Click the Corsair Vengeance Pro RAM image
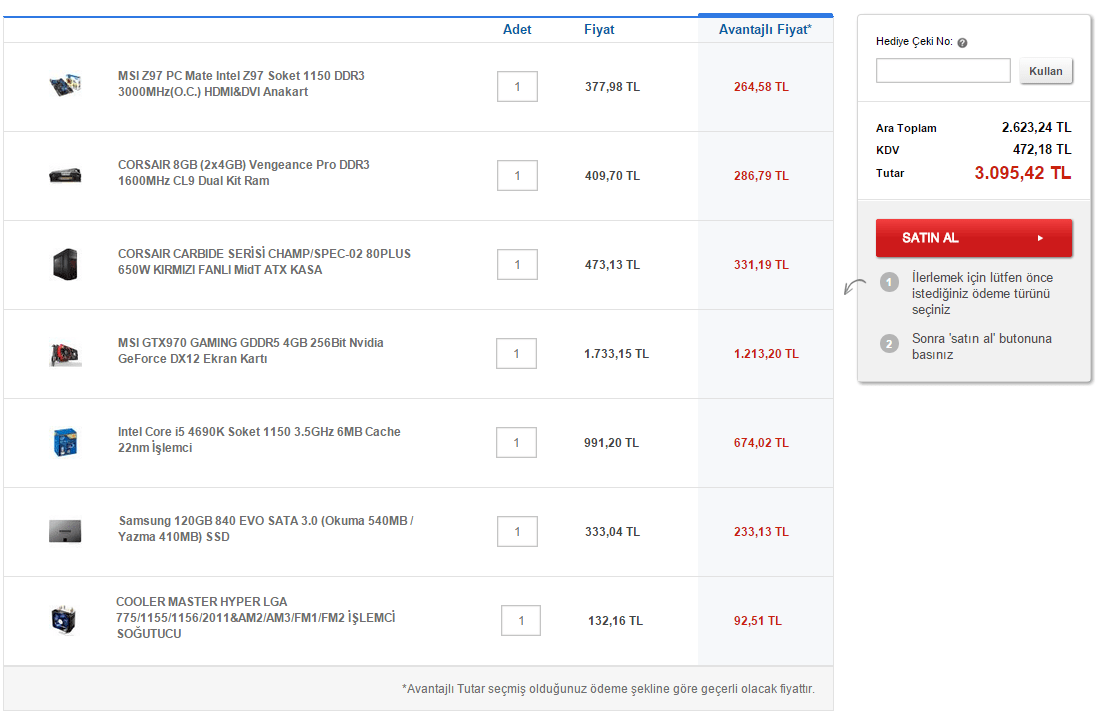Screen dimensions: 1103x722 tap(65, 175)
